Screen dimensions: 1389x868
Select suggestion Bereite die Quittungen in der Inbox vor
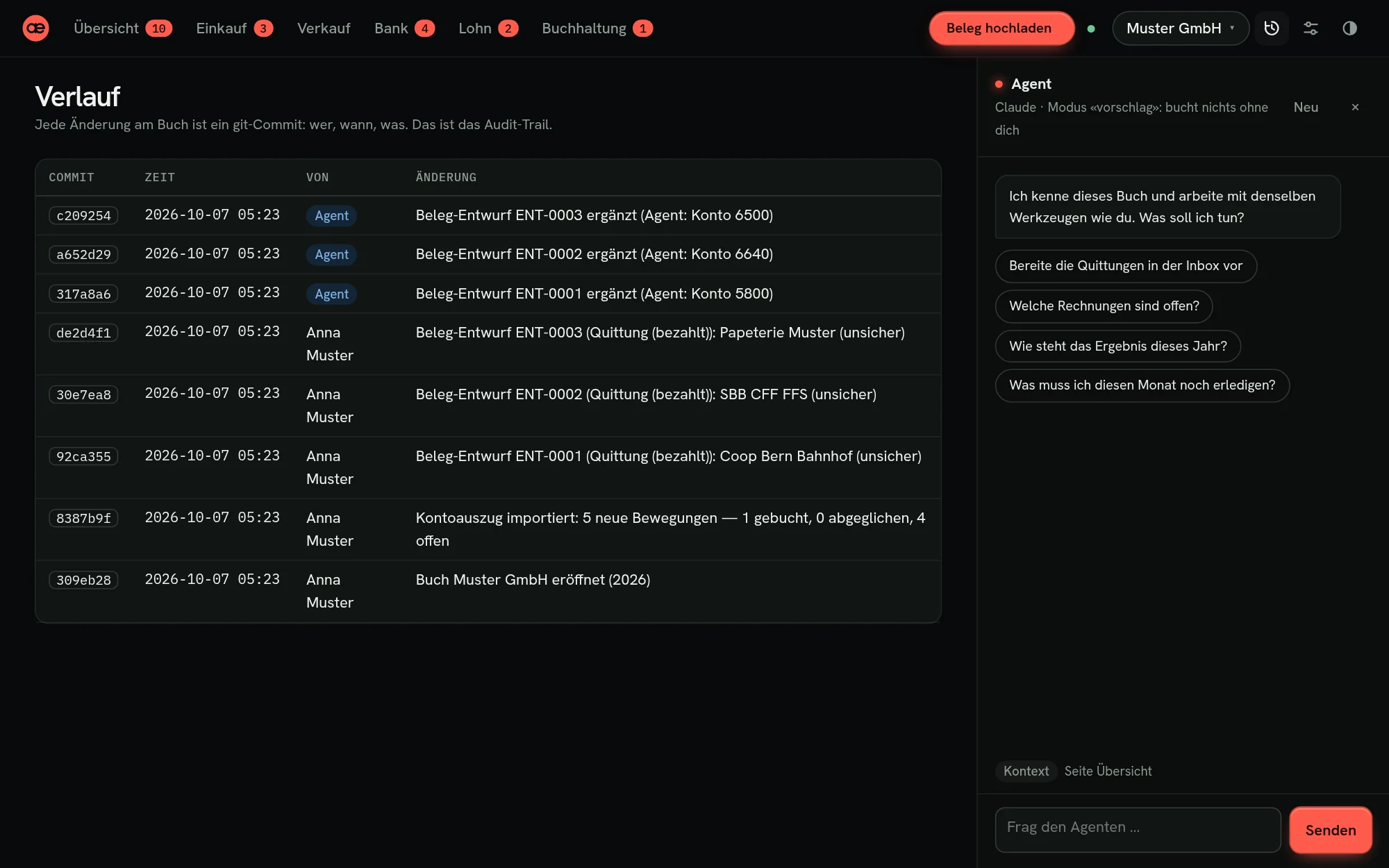pos(1126,266)
